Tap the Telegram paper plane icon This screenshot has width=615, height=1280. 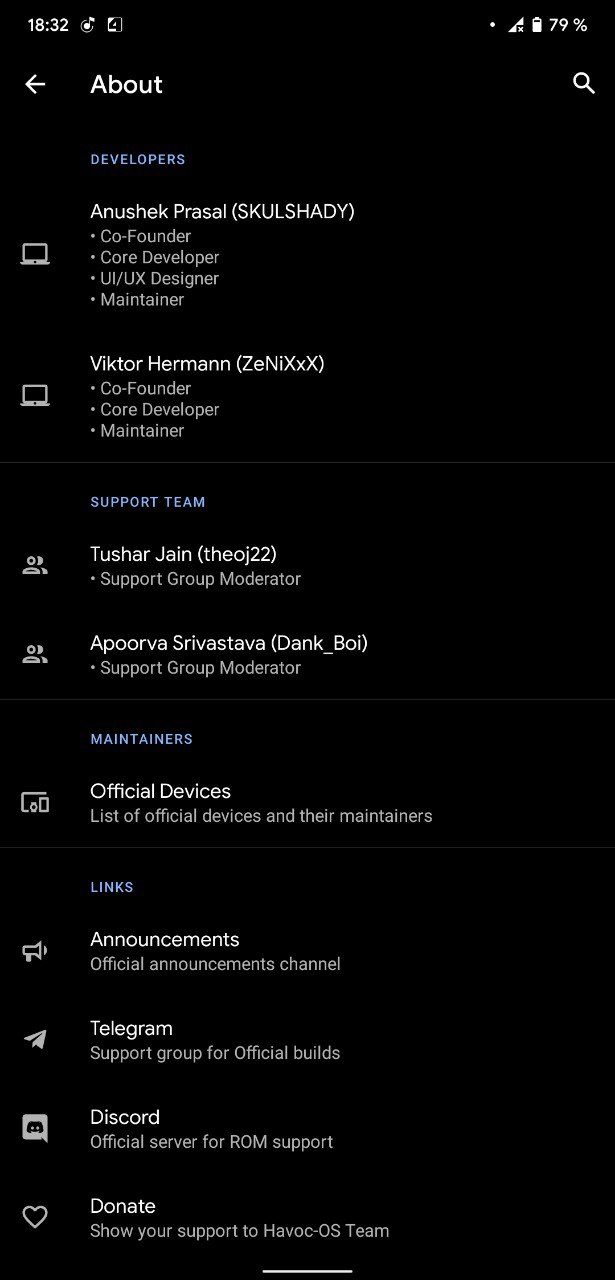[35, 1040]
